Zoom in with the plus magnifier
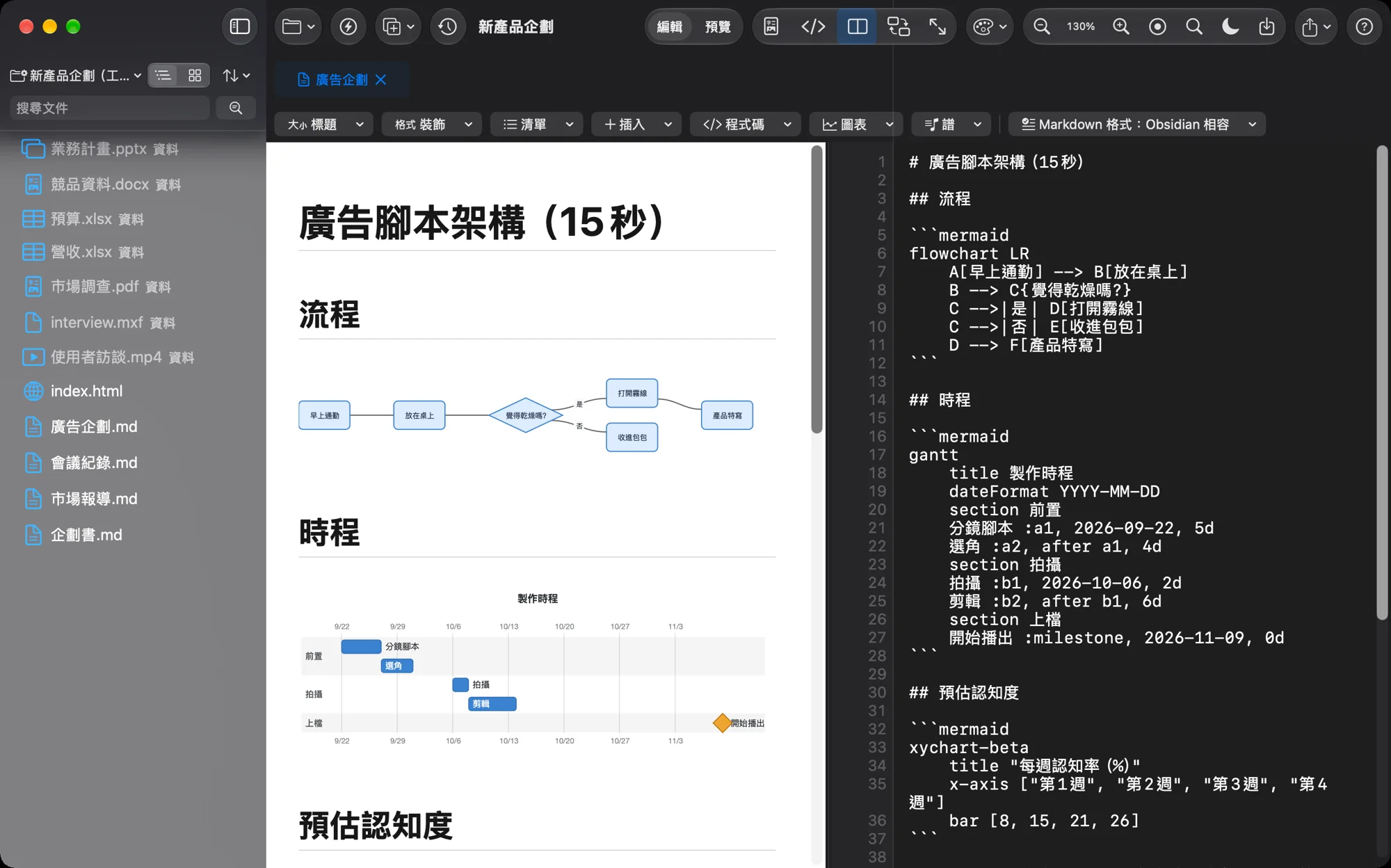The image size is (1391, 868). pyautogui.click(x=1121, y=26)
